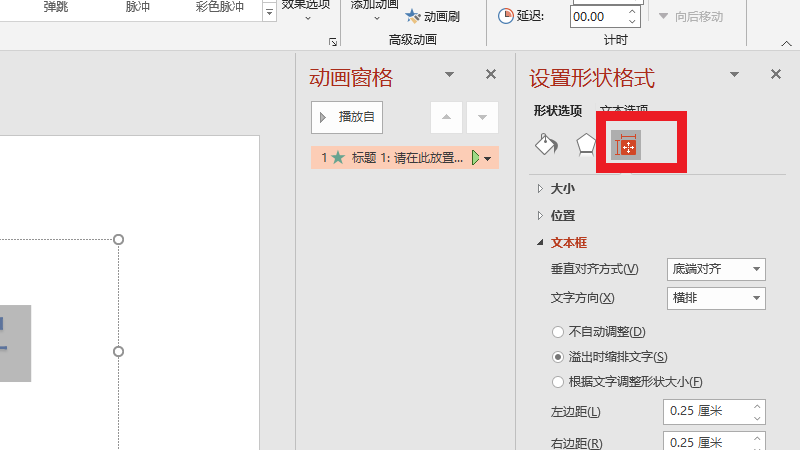This screenshot has height=450, width=800.
Task: Move animation down with the down arrow
Action: (482, 117)
